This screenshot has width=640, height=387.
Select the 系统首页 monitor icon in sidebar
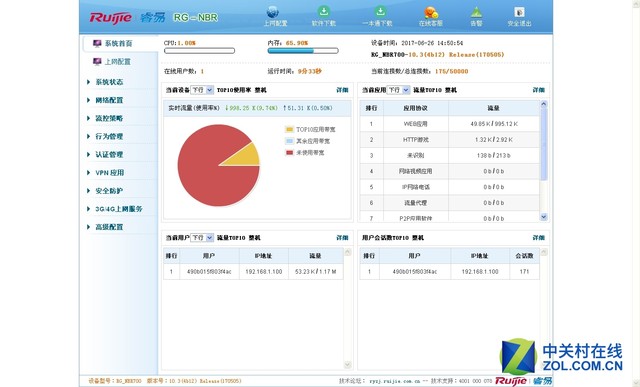tap(97, 43)
